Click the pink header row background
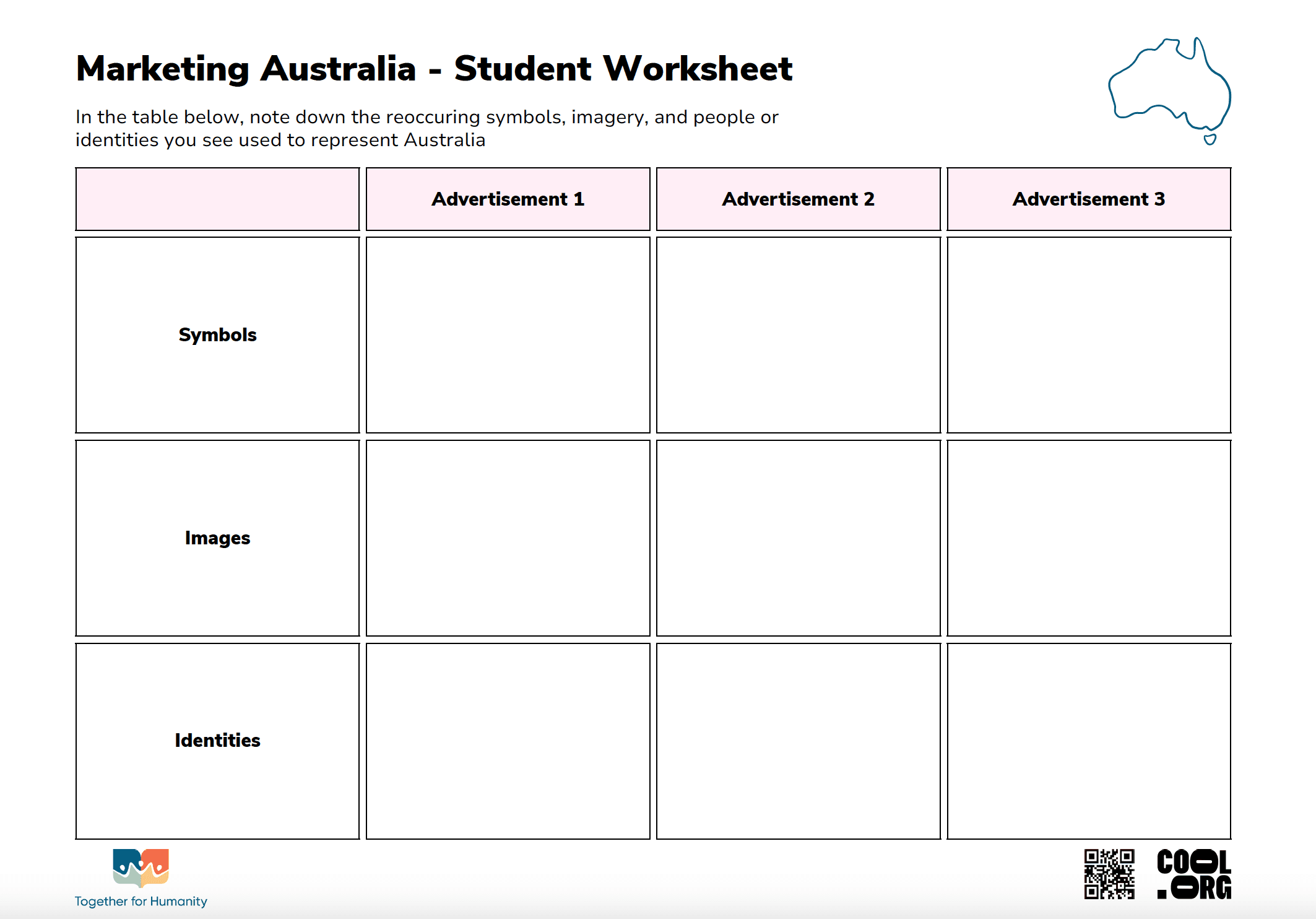Screen dimensions: 1316x919 217,198
